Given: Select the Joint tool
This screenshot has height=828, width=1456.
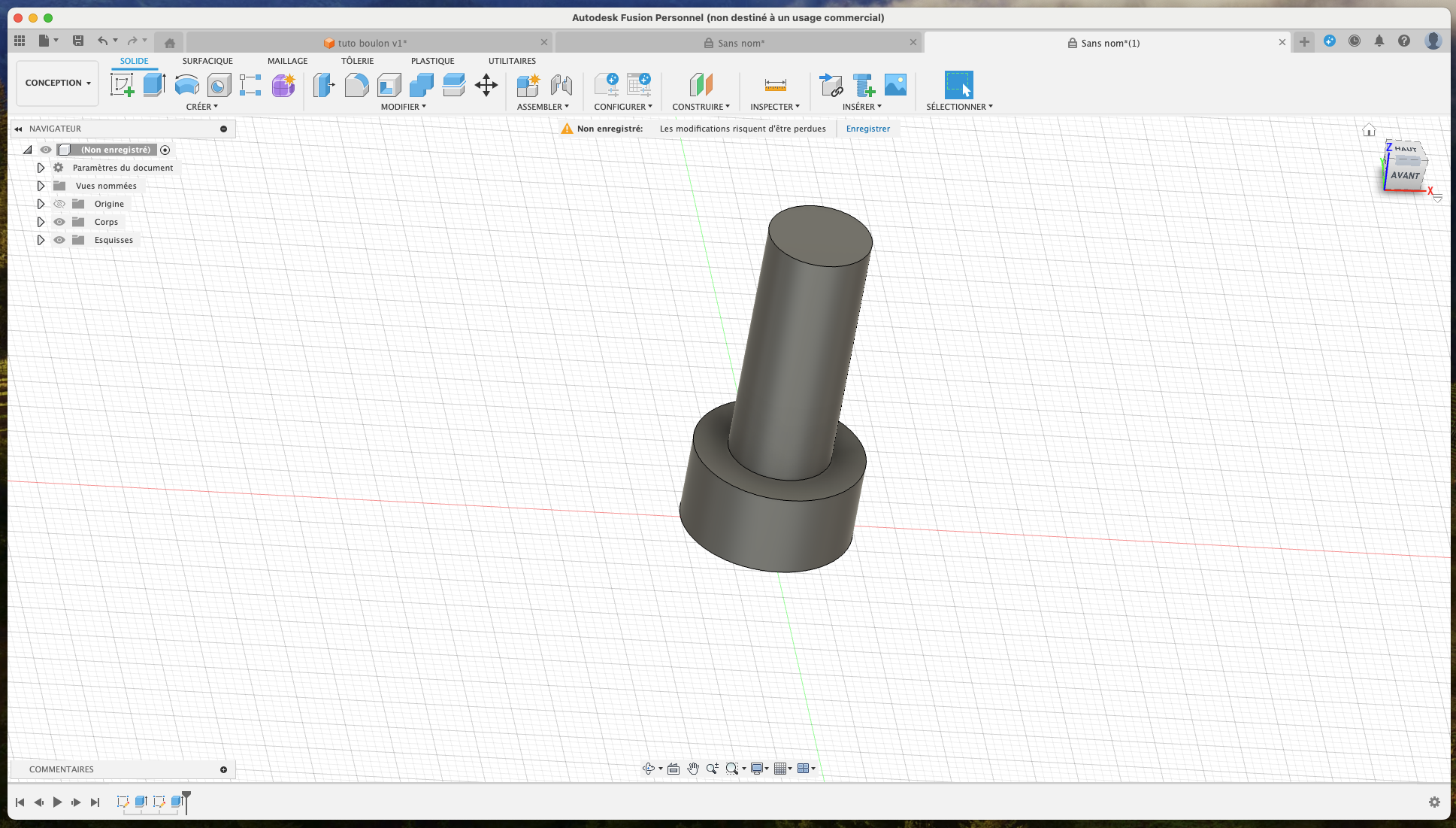Looking at the screenshot, I should [561, 85].
